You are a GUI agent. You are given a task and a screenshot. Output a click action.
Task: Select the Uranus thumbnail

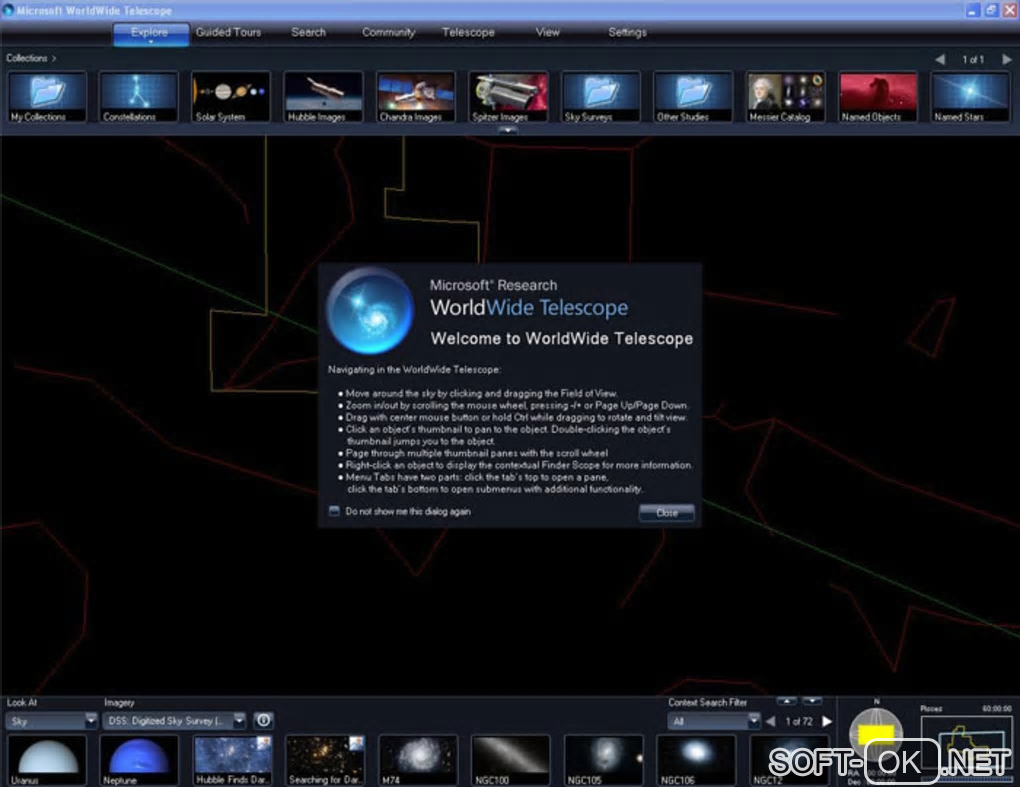click(47, 760)
